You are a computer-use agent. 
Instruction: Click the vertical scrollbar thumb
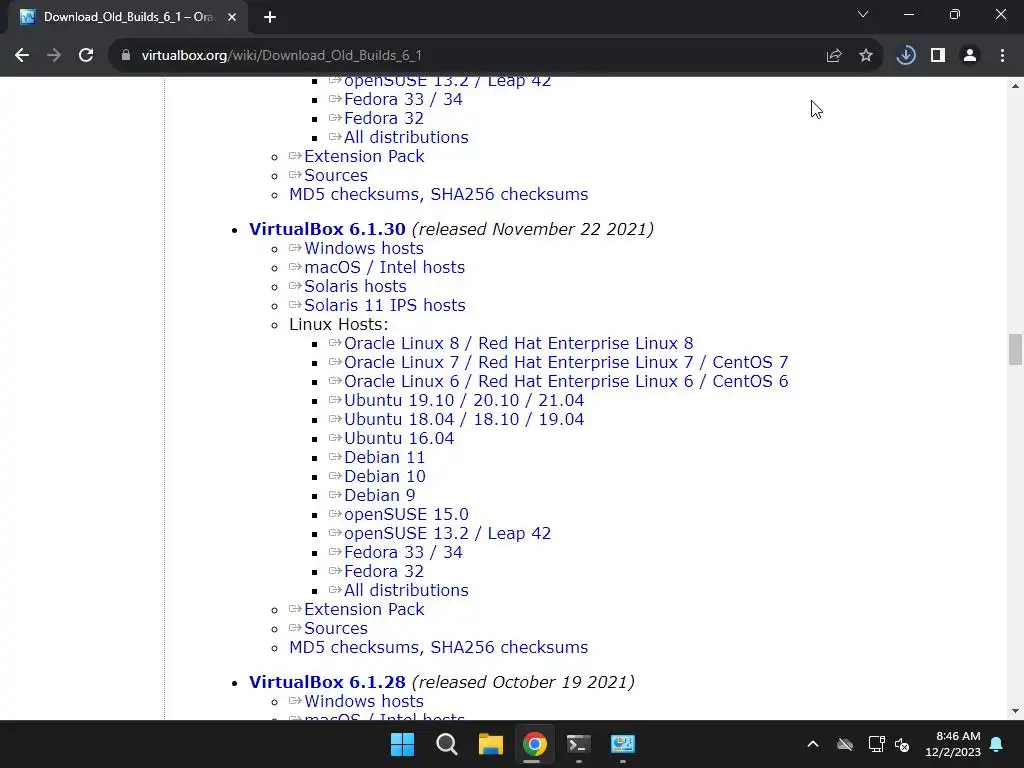1015,349
